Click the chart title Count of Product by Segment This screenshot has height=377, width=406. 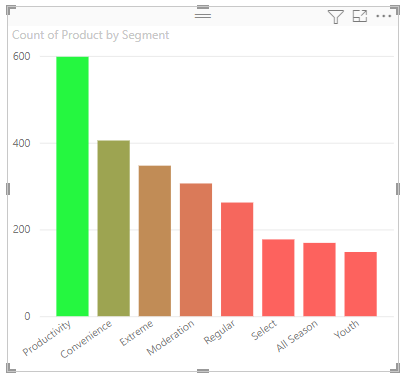pyautogui.click(x=91, y=35)
